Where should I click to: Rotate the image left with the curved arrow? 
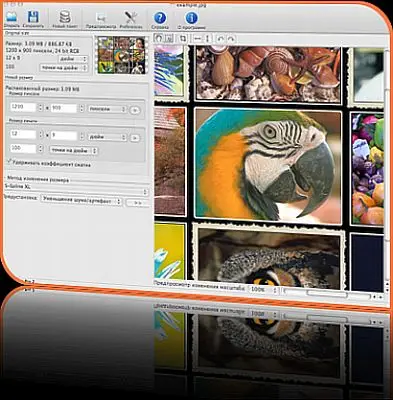tap(220, 39)
